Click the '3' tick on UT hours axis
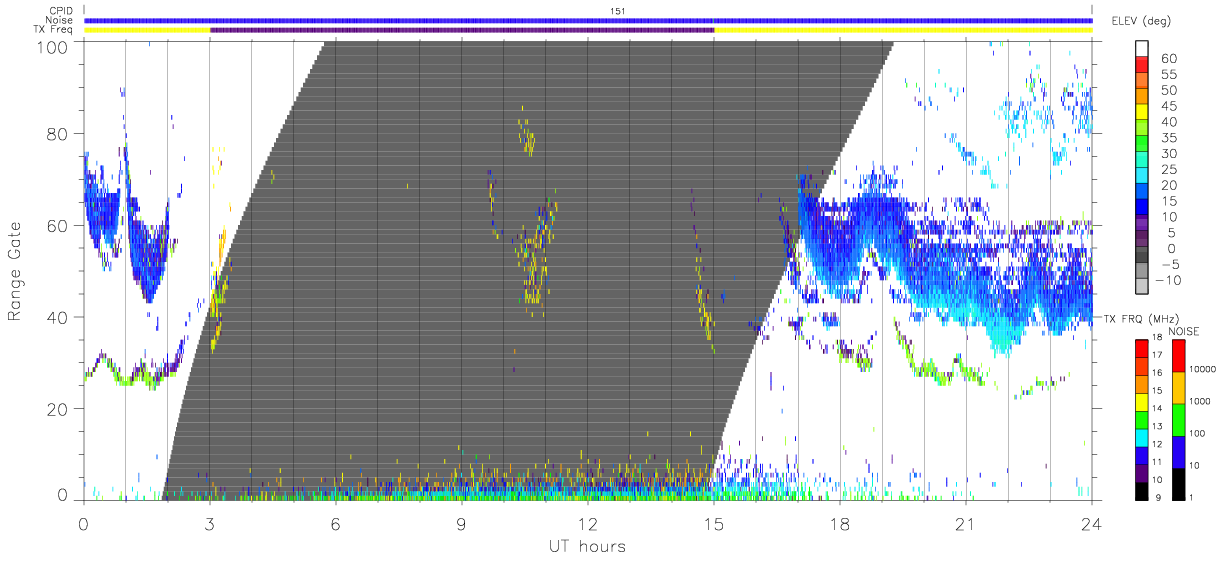Viewport: 1228px width, 567px height. click(210, 523)
